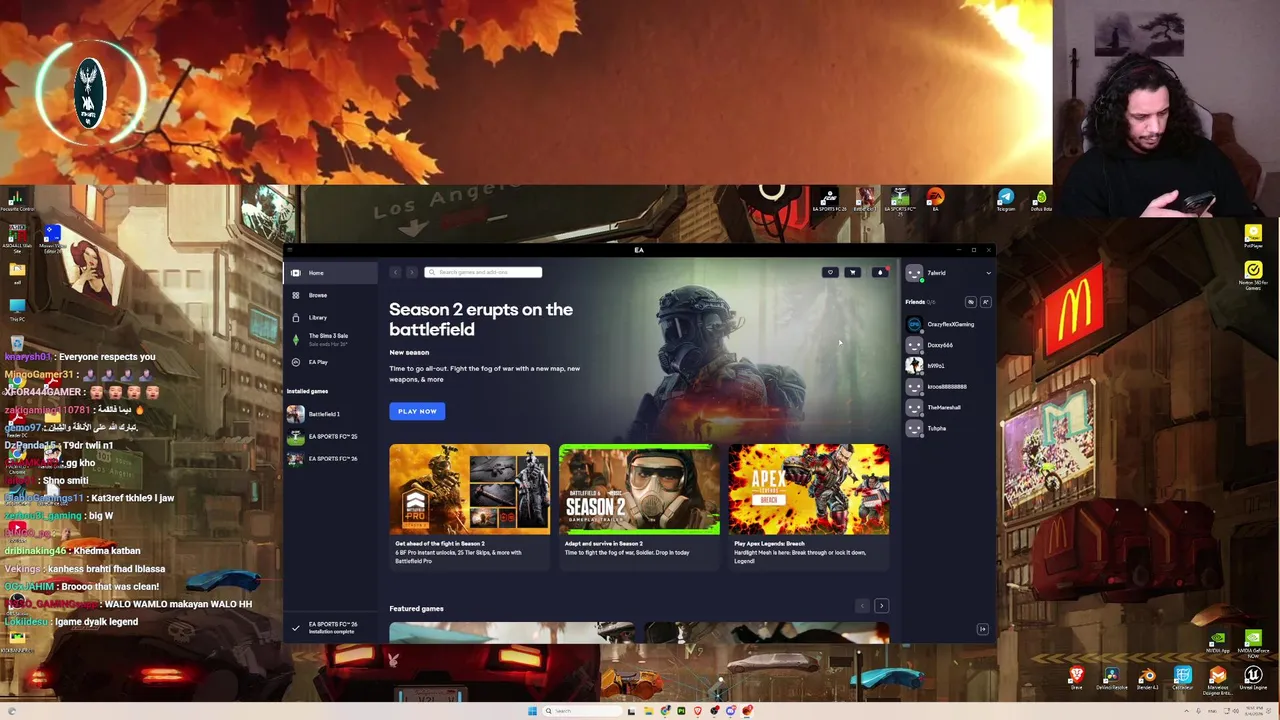Open File Explorer from the taskbar

pos(649,711)
